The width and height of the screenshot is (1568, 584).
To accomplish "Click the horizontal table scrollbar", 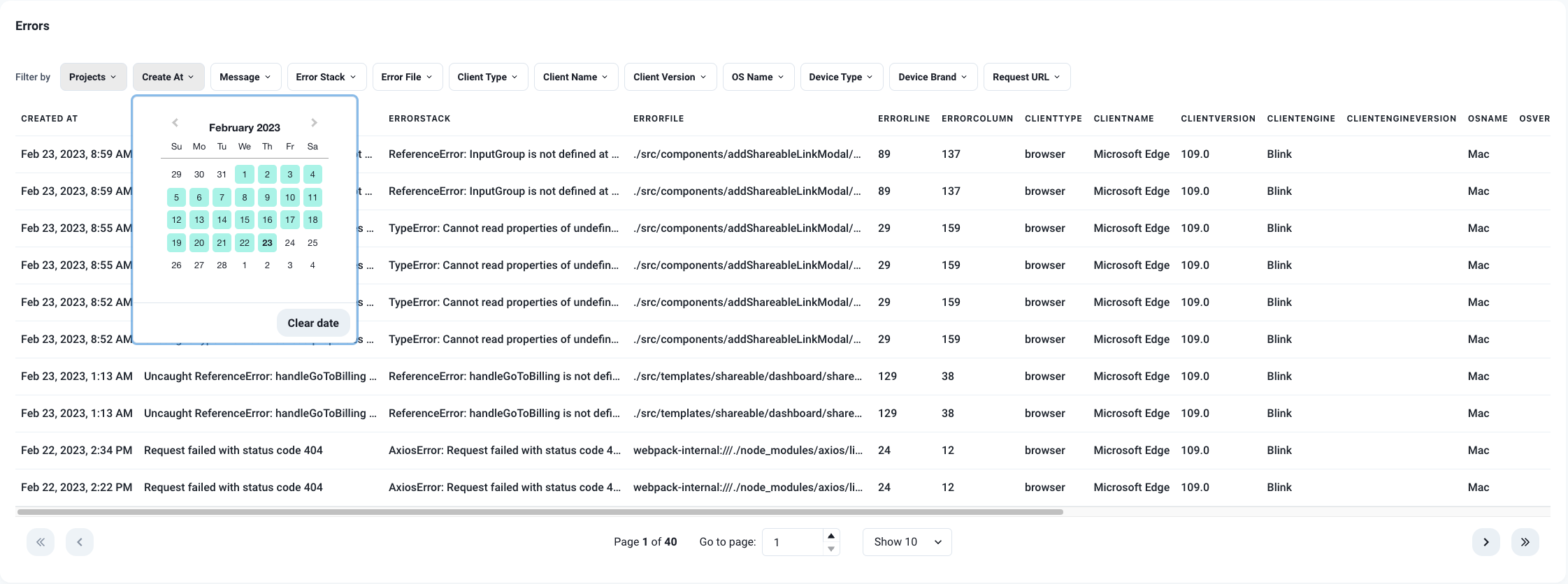I will 540,512.
